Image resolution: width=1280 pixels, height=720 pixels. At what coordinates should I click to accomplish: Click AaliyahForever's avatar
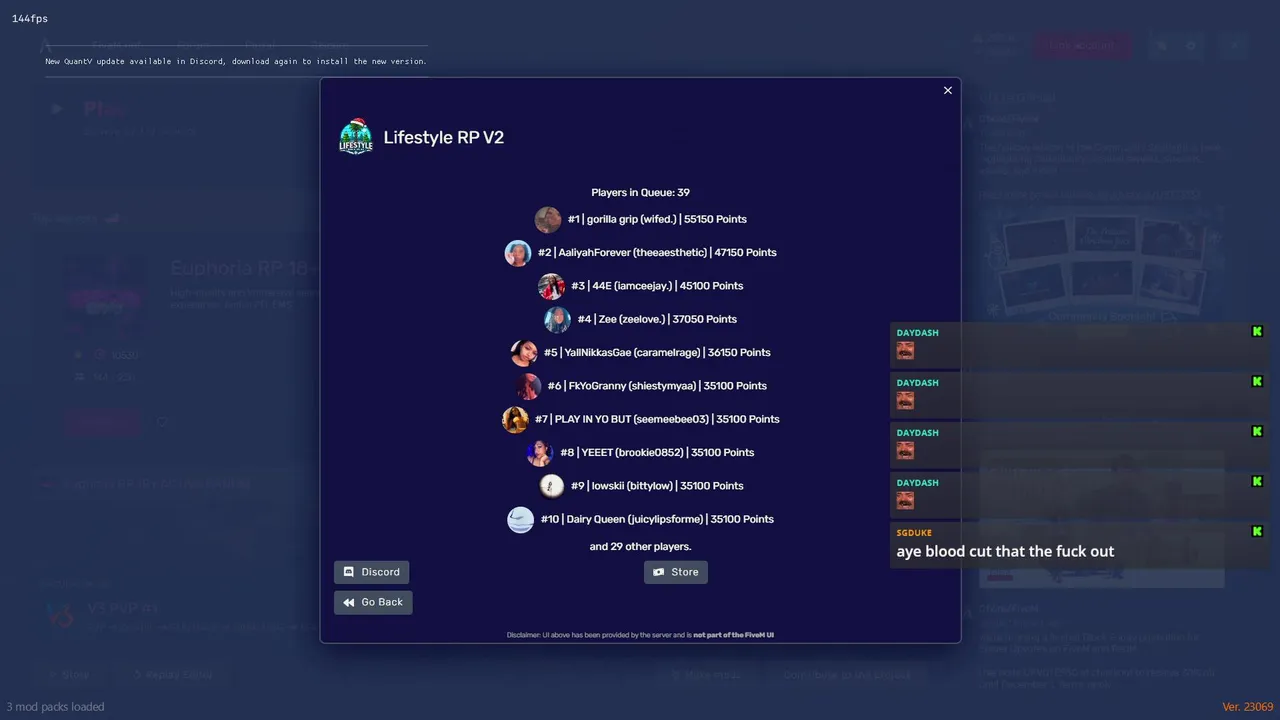click(518, 252)
